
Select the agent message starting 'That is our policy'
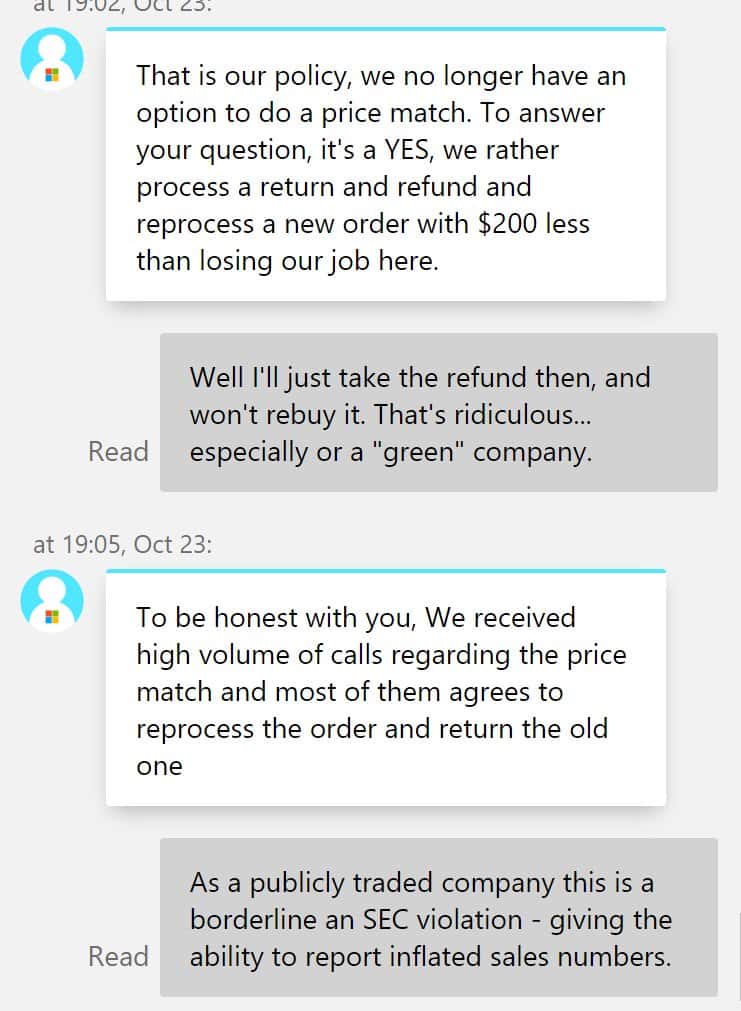[386, 165]
